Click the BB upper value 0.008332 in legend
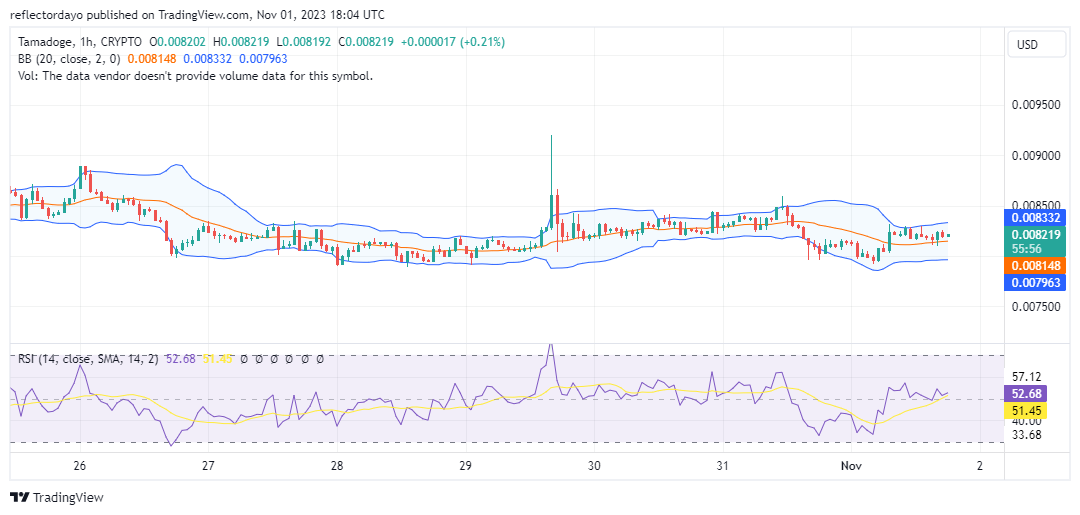The image size is (1080, 515). pos(209,59)
